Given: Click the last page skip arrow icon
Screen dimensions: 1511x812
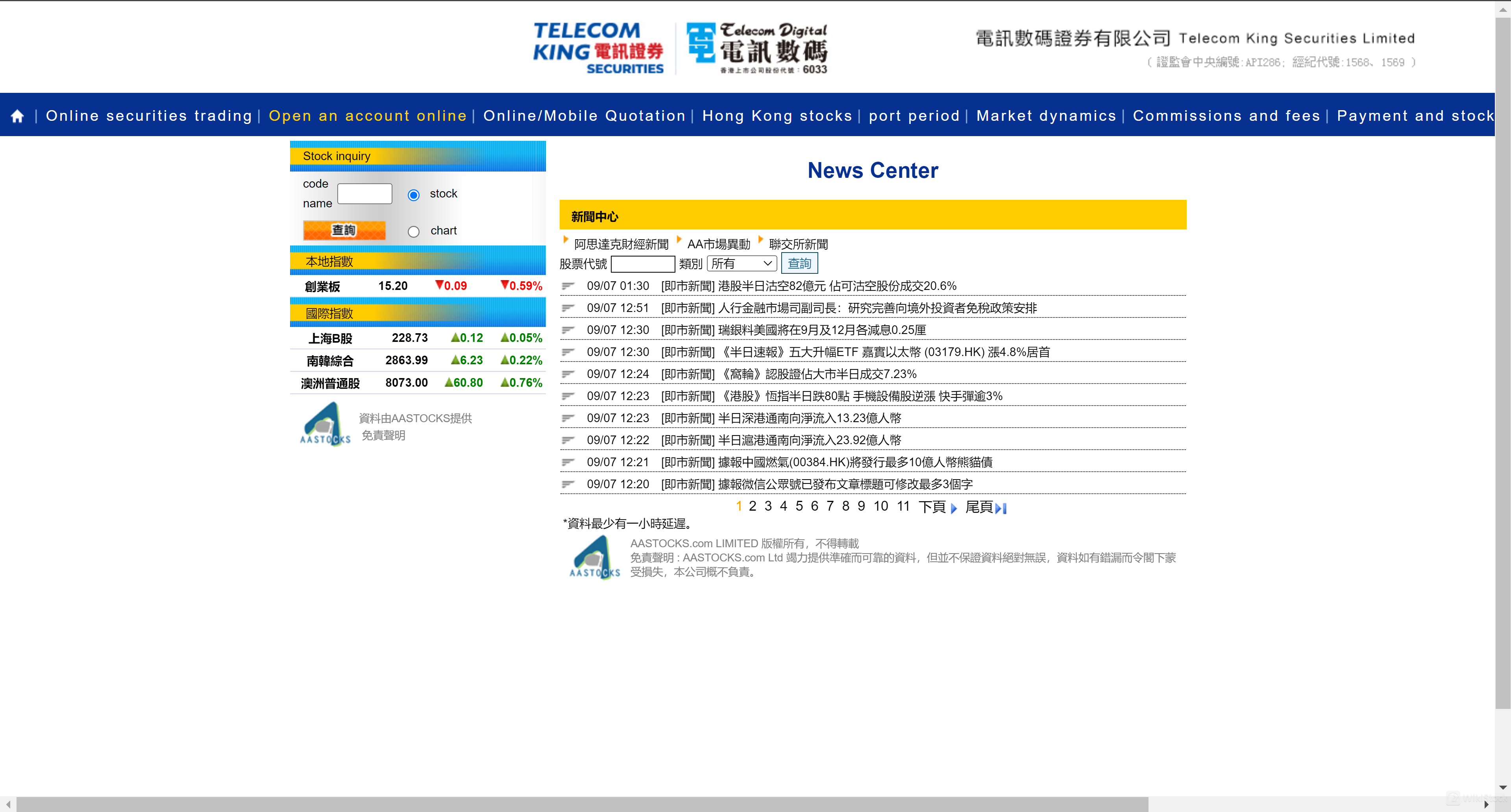Looking at the screenshot, I should (1001, 508).
